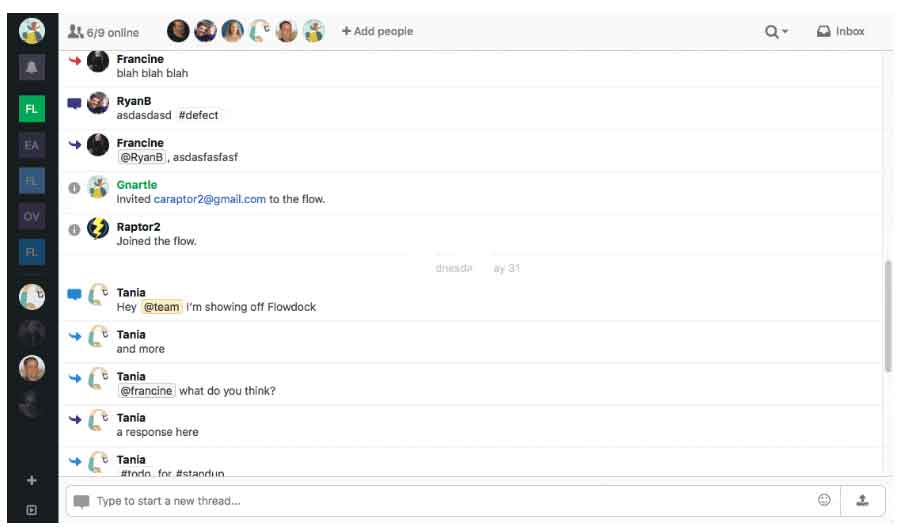
Task: Click the @RyanB mention
Action: click(x=141, y=157)
